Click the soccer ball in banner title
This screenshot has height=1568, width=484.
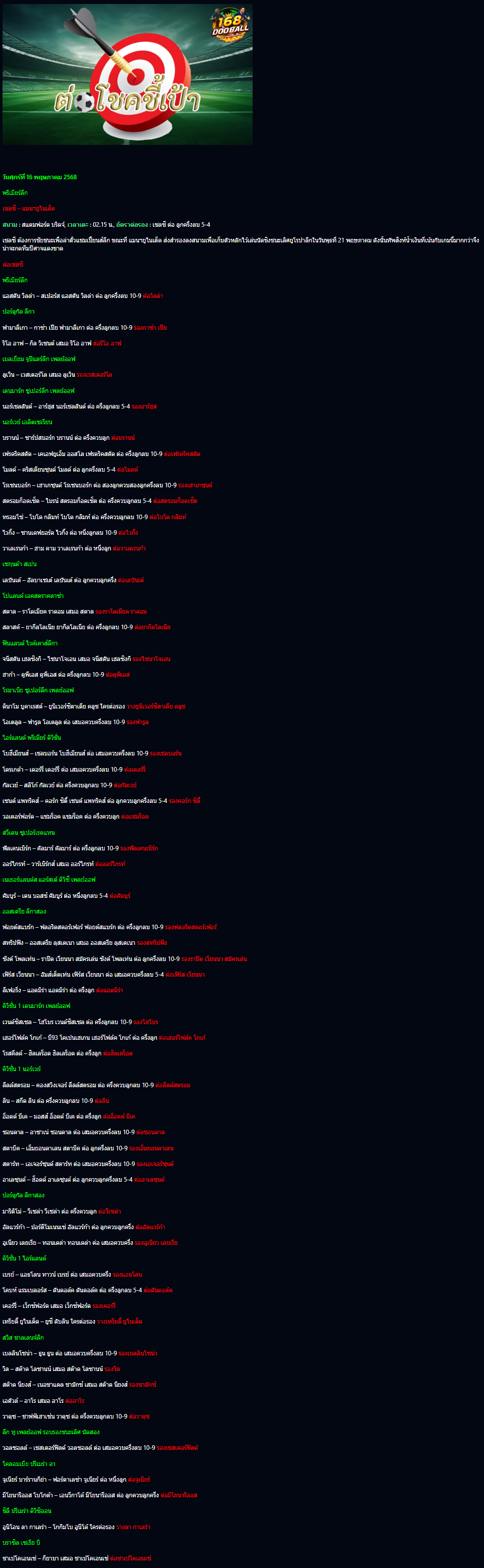point(84,103)
